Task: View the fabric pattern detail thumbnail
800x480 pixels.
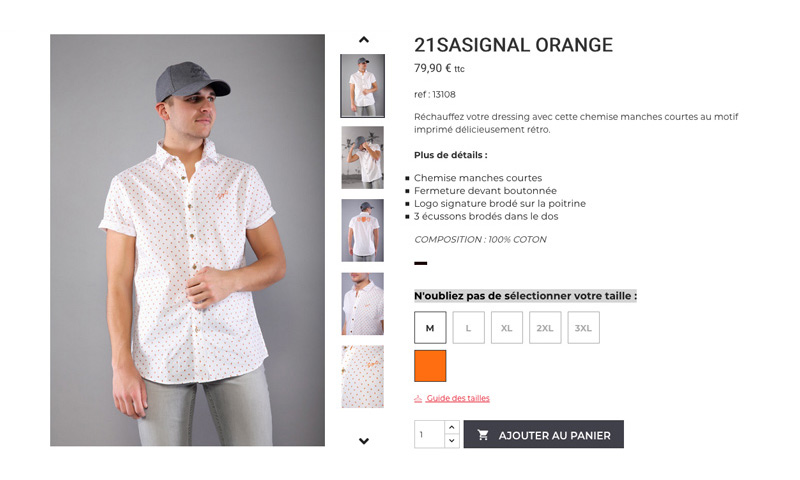Action: [362, 376]
